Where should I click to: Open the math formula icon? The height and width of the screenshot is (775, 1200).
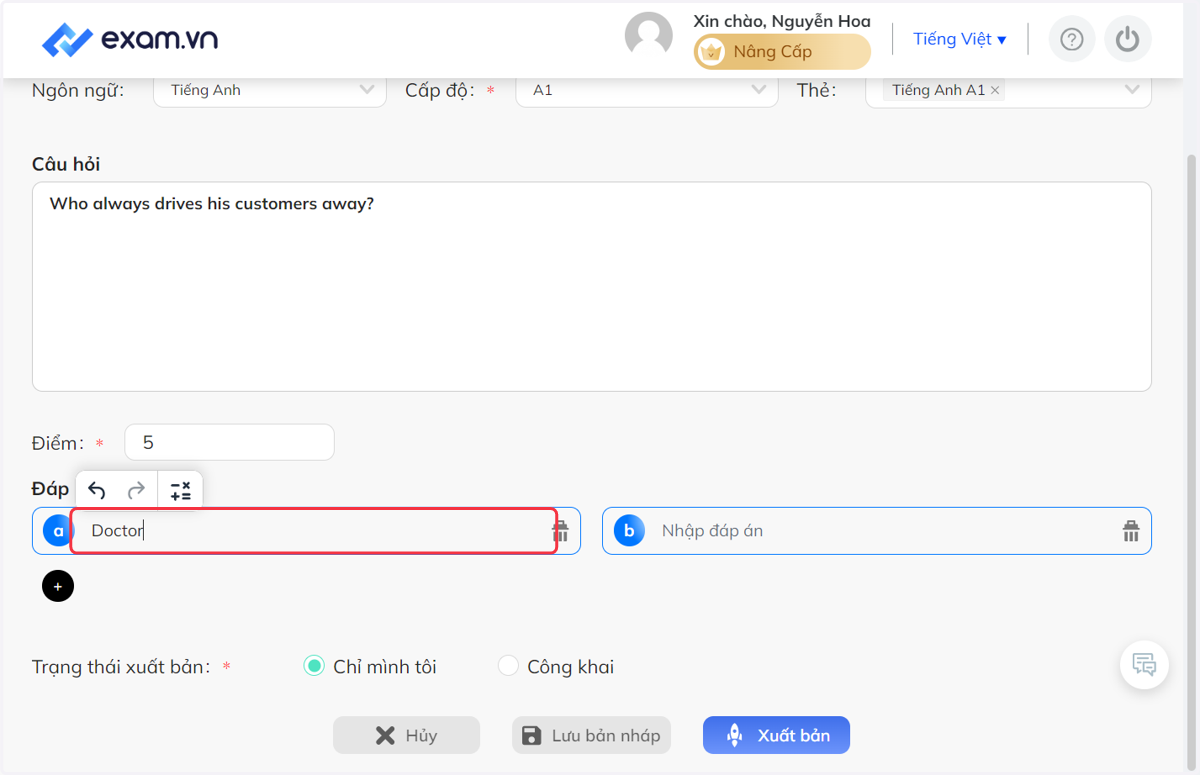[180, 490]
